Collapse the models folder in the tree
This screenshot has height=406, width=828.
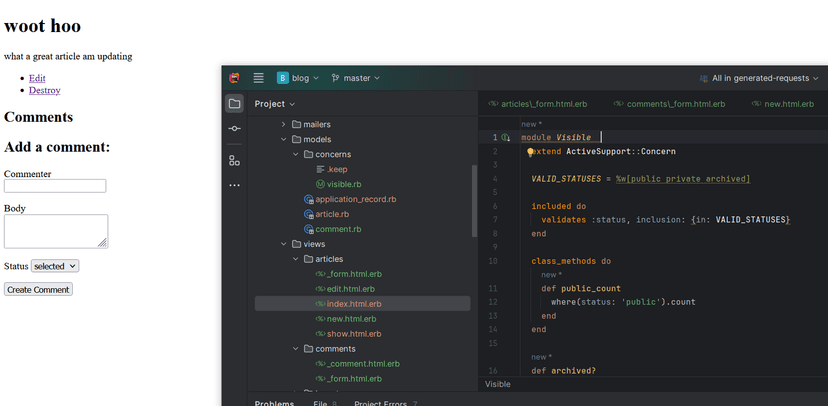284,140
